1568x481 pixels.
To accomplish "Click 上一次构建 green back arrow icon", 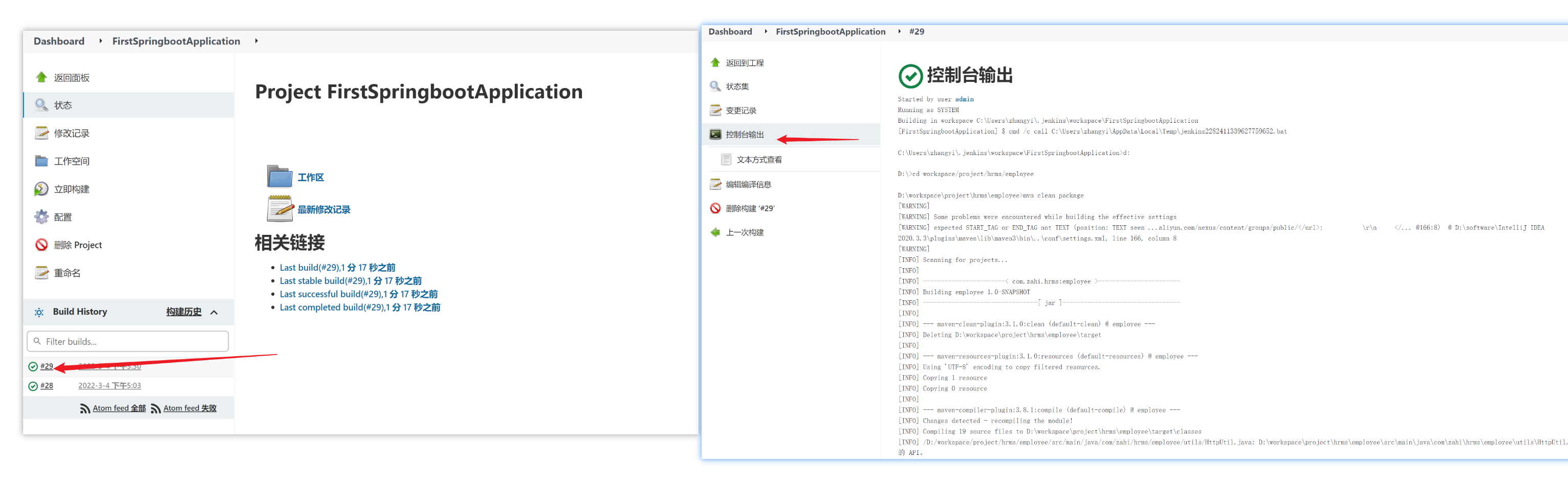I will pyautogui.click(x=715, y=232).
